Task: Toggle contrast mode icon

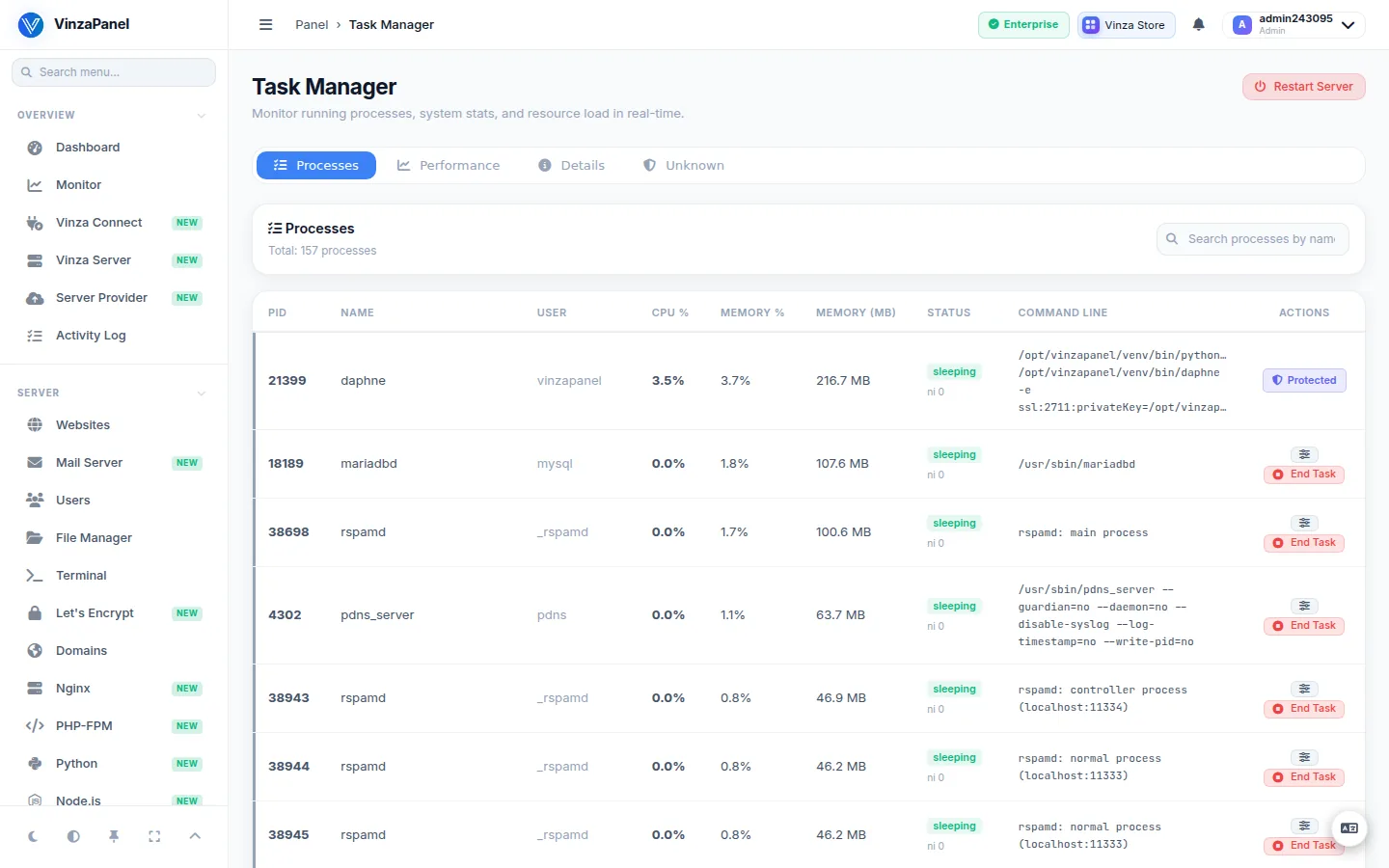Action: coord(73,836)
